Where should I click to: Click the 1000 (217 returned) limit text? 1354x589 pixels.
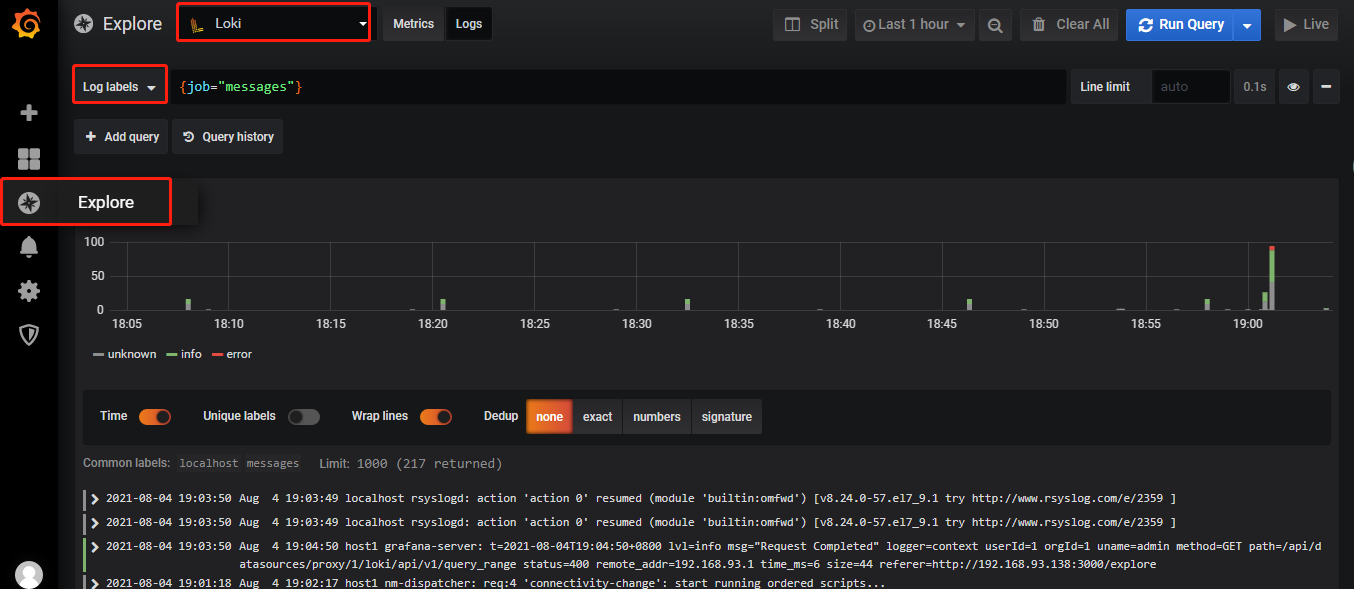[429, 464]
